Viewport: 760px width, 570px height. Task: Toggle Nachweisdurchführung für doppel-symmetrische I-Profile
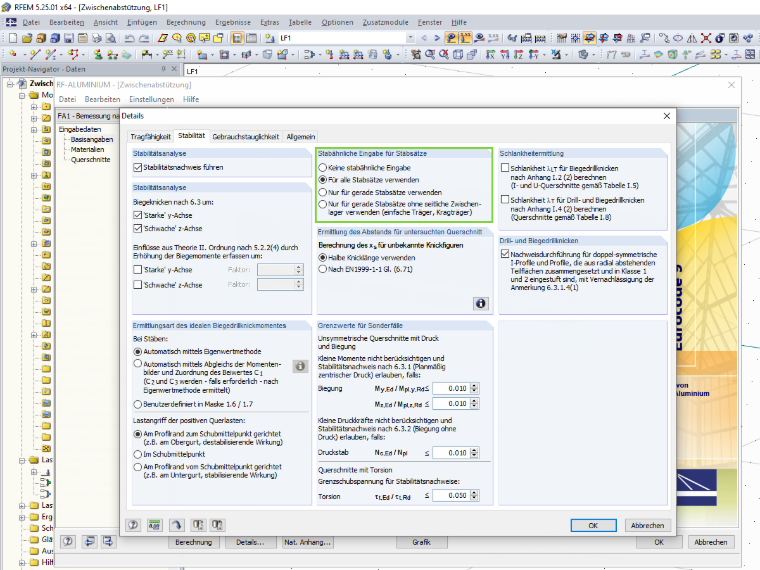click(505, 254)
